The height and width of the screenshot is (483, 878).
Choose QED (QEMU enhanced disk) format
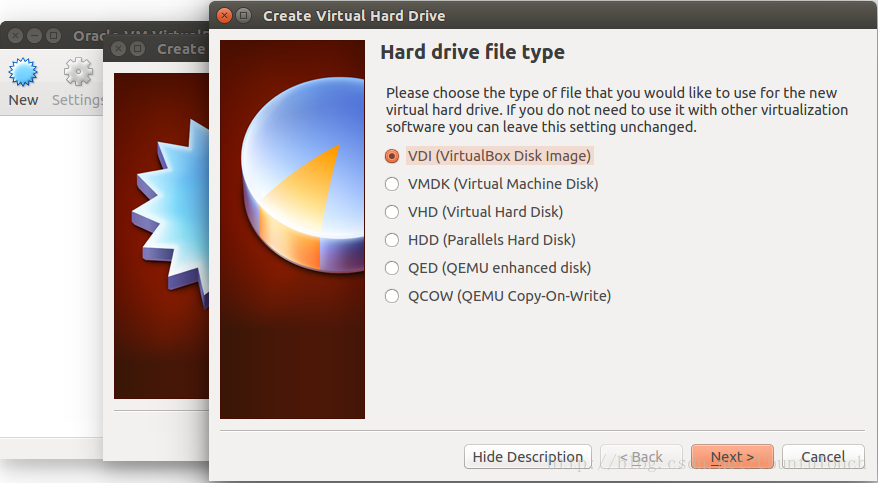coord(392,268)
